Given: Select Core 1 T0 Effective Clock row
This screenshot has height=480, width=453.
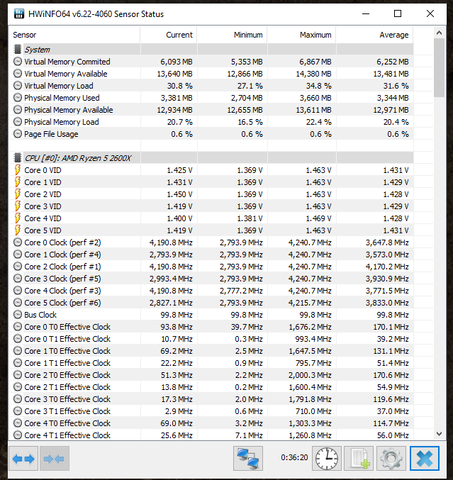Looking at the screenshot, I should 211,351.
